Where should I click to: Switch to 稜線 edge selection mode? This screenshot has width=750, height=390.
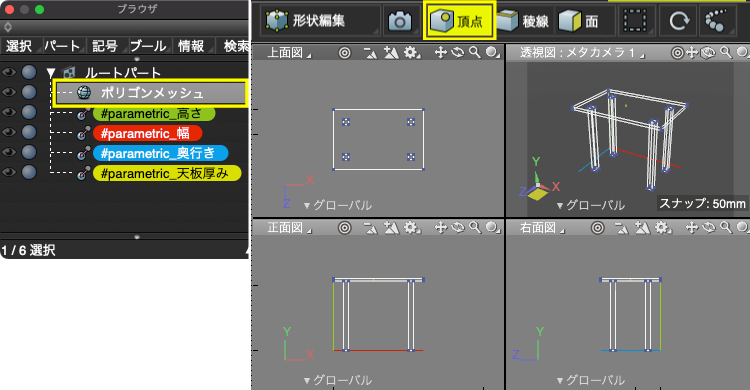[x=524, y=21]
